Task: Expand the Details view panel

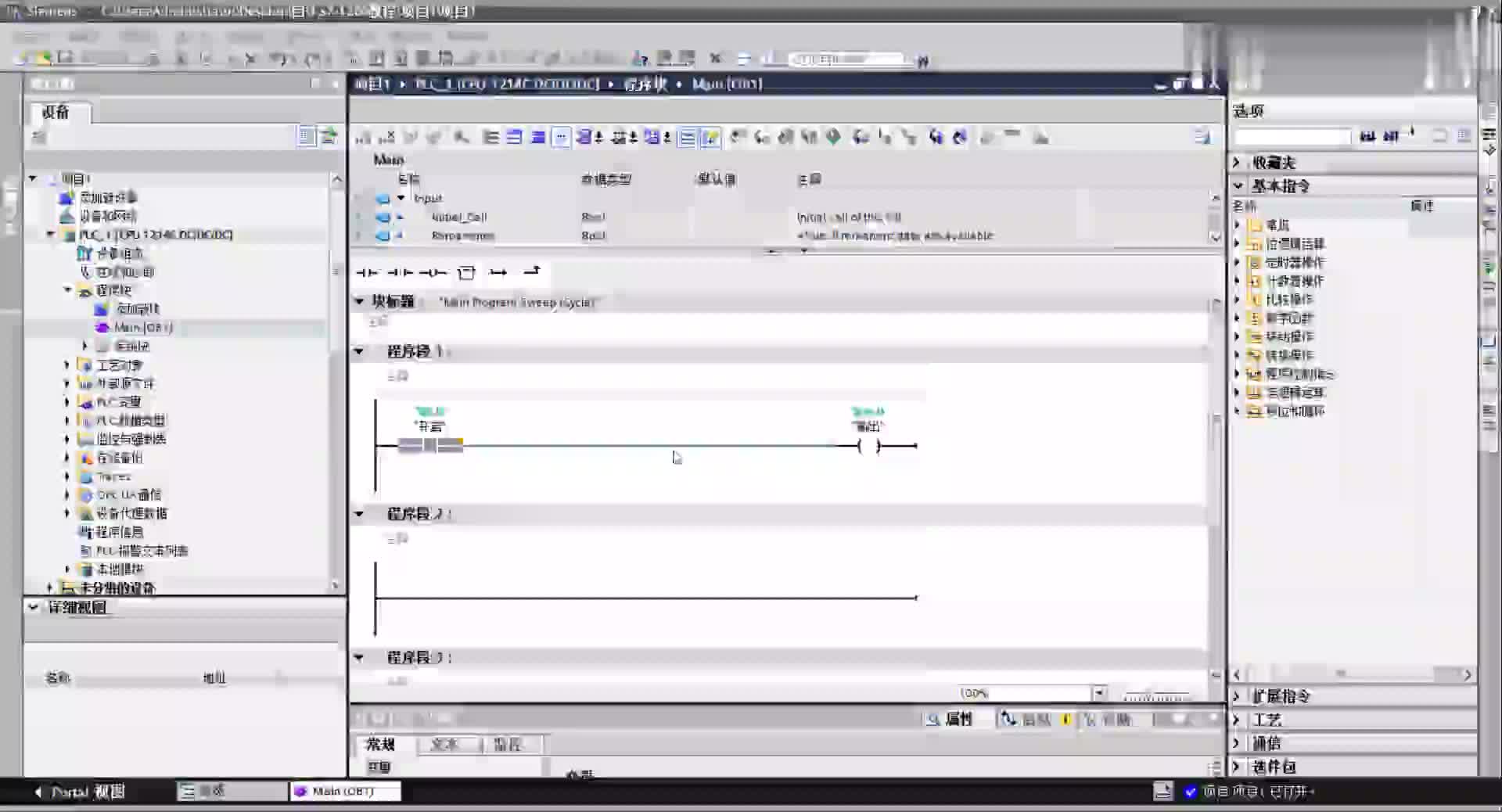Action: (x=34, y=607)
